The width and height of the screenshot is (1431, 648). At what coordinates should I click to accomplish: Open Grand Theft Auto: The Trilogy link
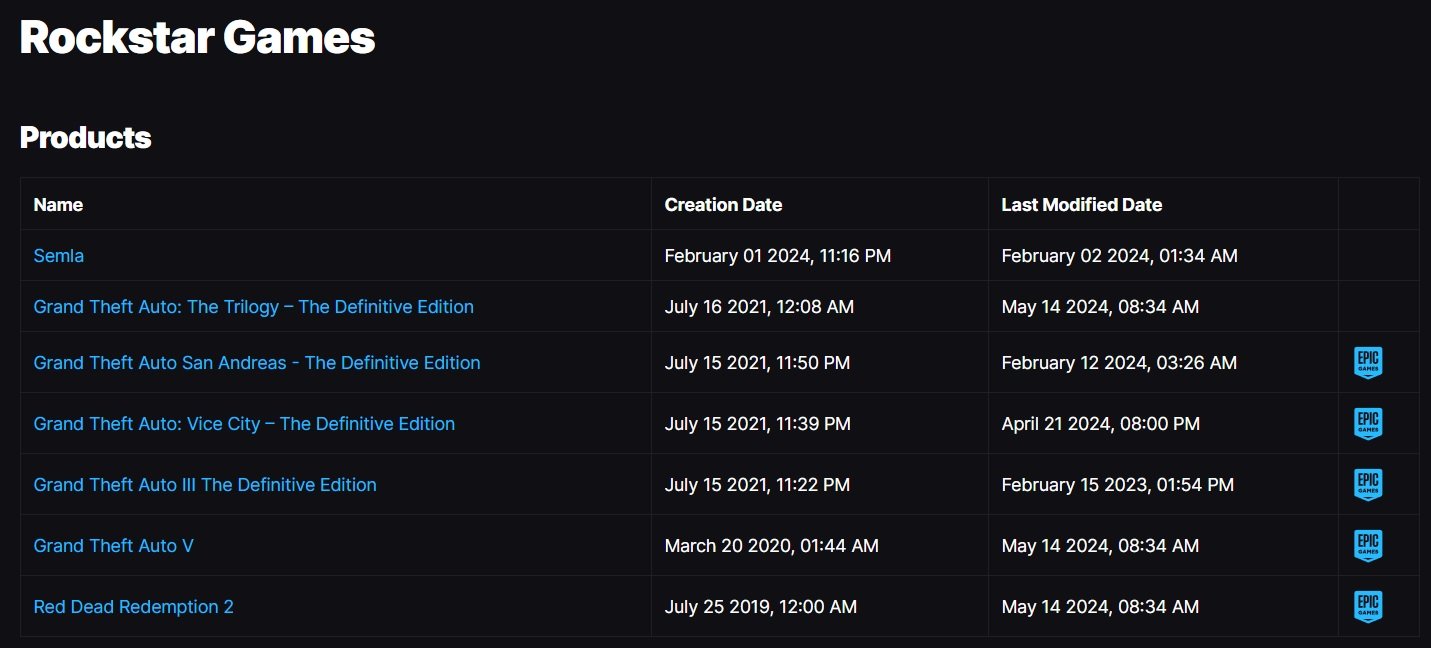click(x=254, y=307)
